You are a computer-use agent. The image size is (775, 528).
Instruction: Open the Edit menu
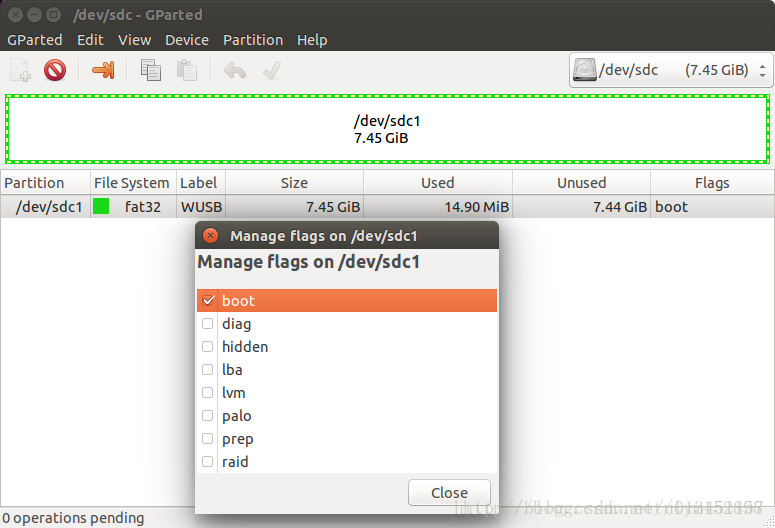pos(90,40)
